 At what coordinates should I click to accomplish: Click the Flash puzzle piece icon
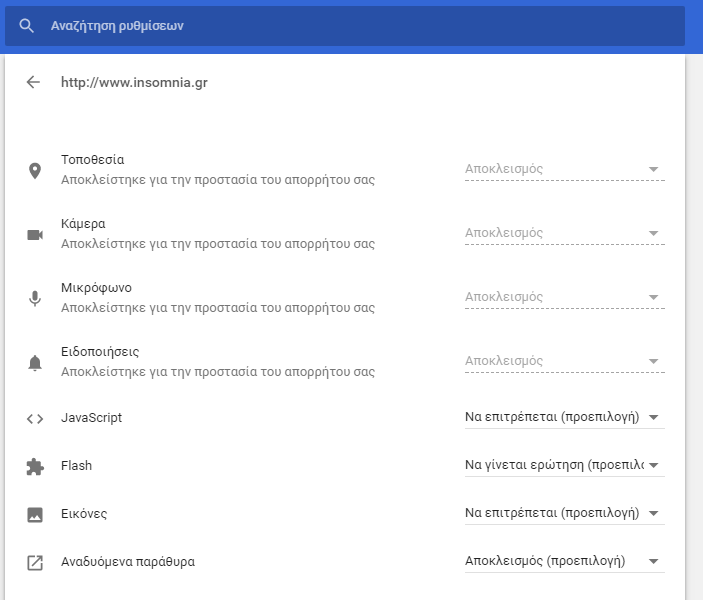tap(35, 466)
